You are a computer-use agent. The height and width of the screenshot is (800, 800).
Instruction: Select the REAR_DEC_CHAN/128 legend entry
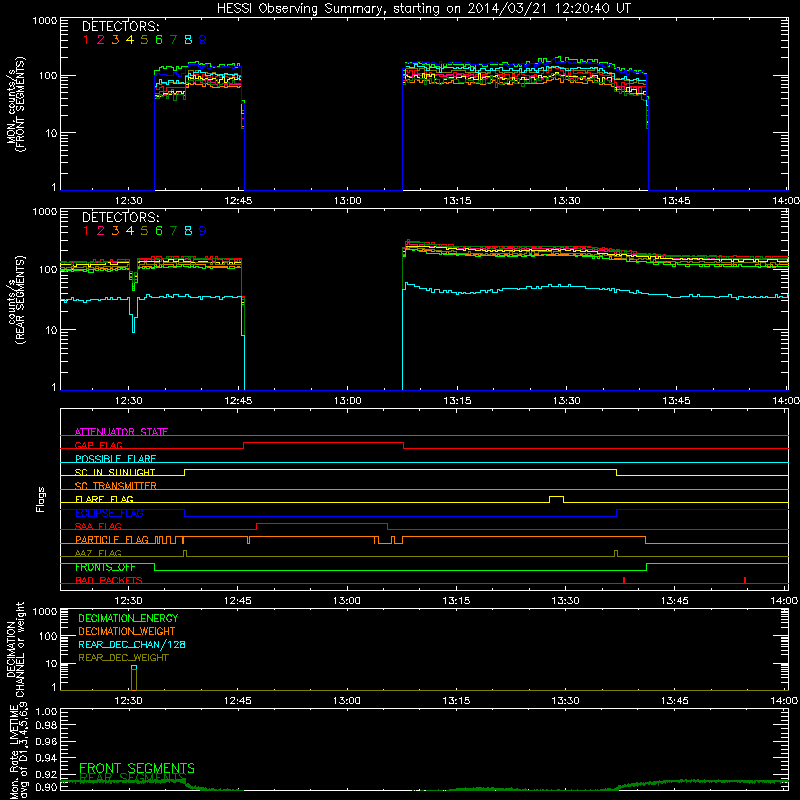(x=132, y=645)
